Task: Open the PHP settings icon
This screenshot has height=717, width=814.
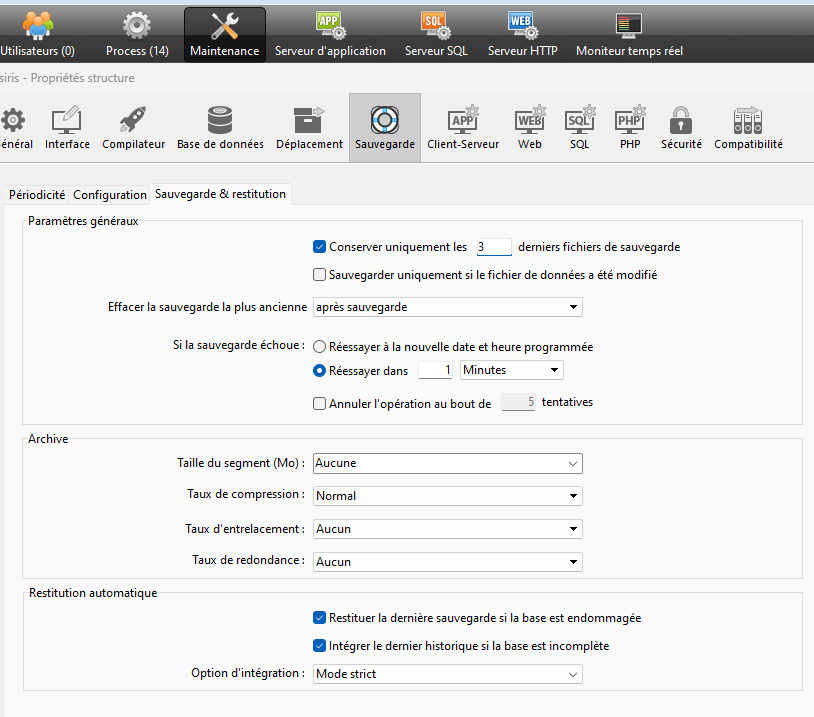Action: pyautogui.click(x=630, y=128)
